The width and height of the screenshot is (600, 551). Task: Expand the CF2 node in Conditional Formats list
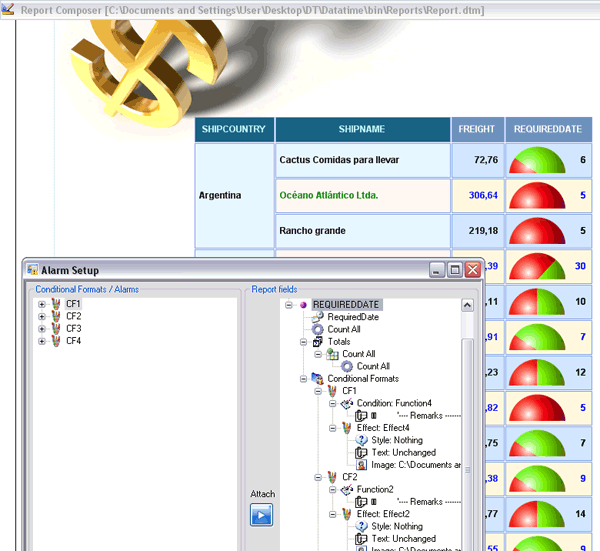pos(42,317)
